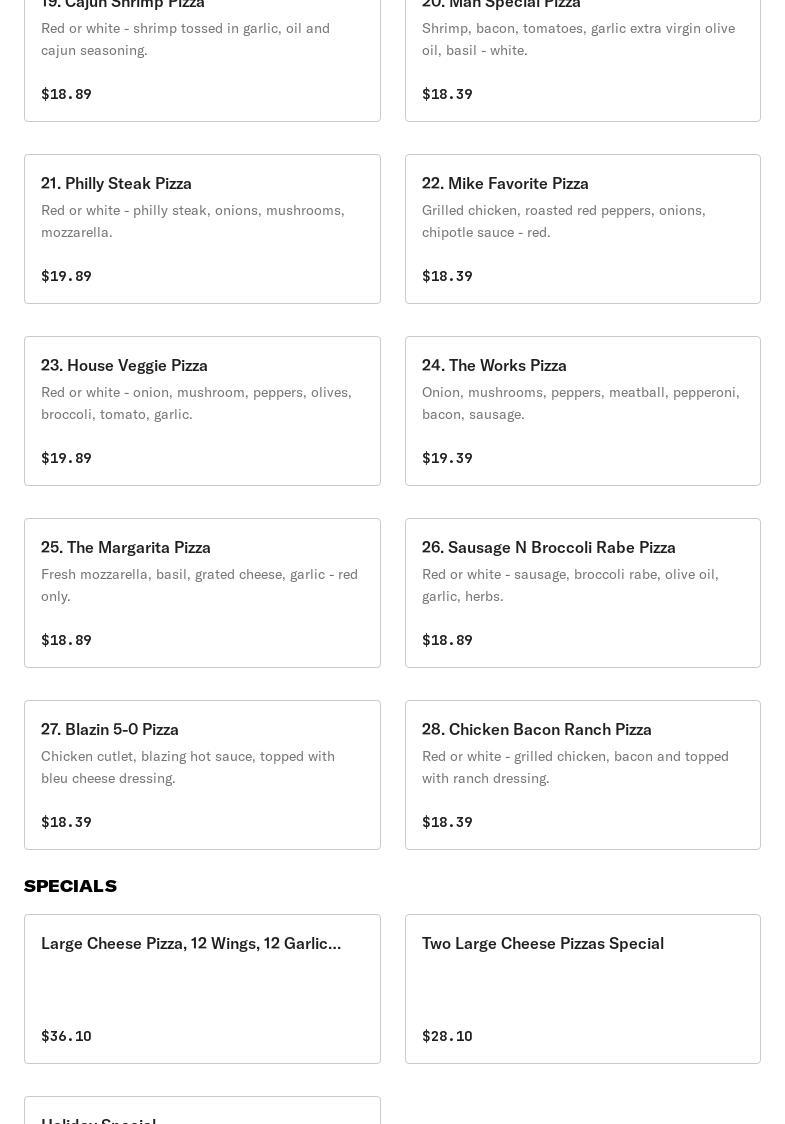Select 22. Mike Favorite Pizza card
Image resolution: width=785 pixels, height=1124 pixels.
582,229
